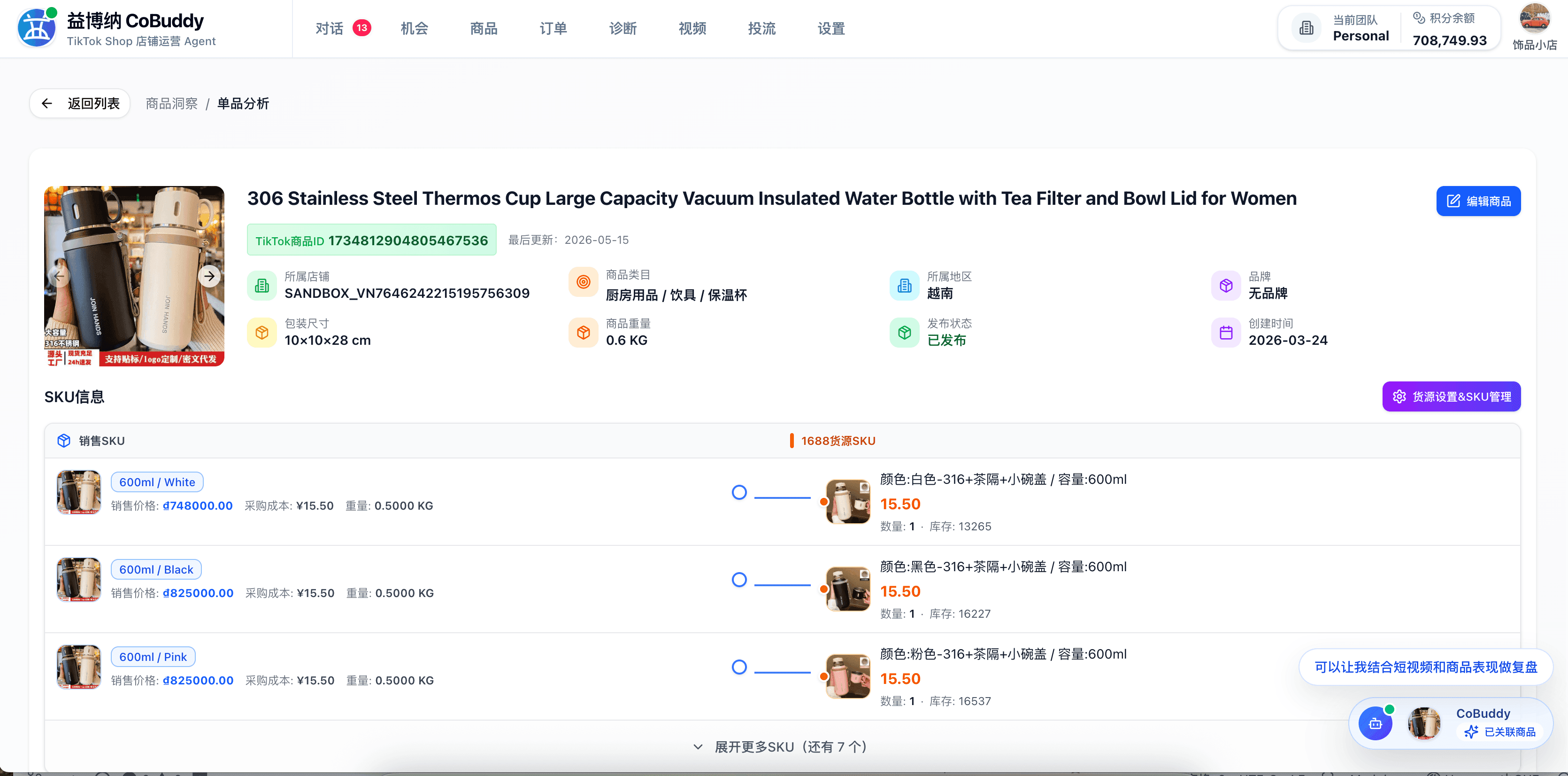
Task: Open the 对话 tab with 13 badge
Action: click(x=343, y=28)
